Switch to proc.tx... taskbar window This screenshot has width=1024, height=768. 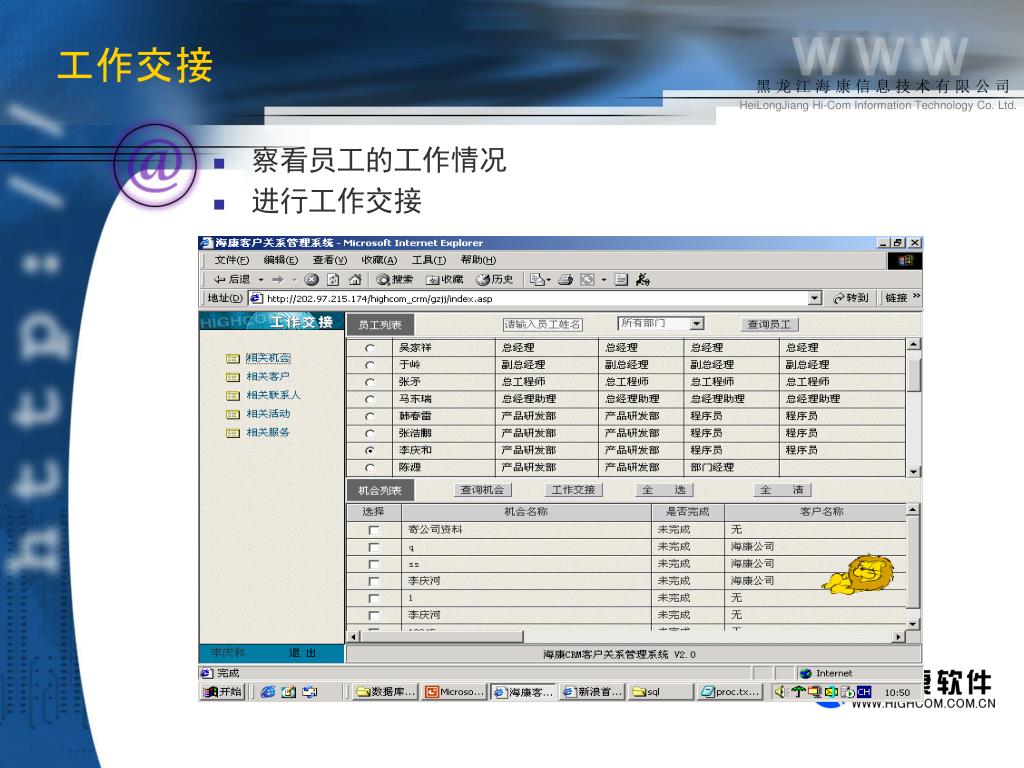[x=730, y=692]
